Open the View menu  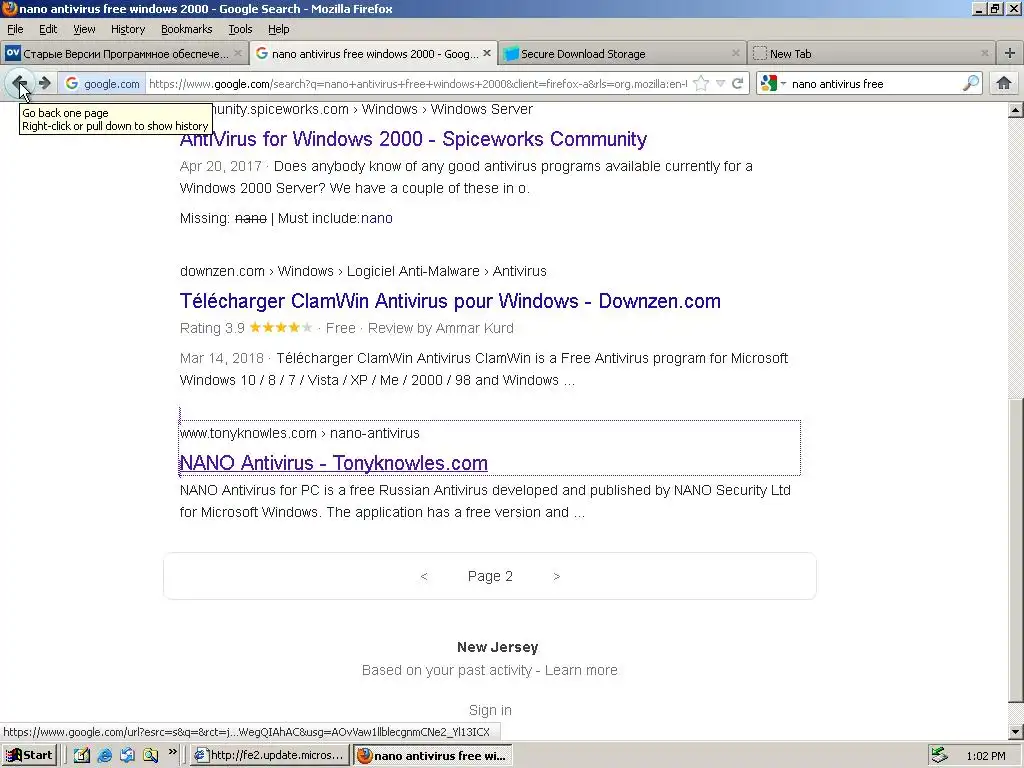(84, 29)
